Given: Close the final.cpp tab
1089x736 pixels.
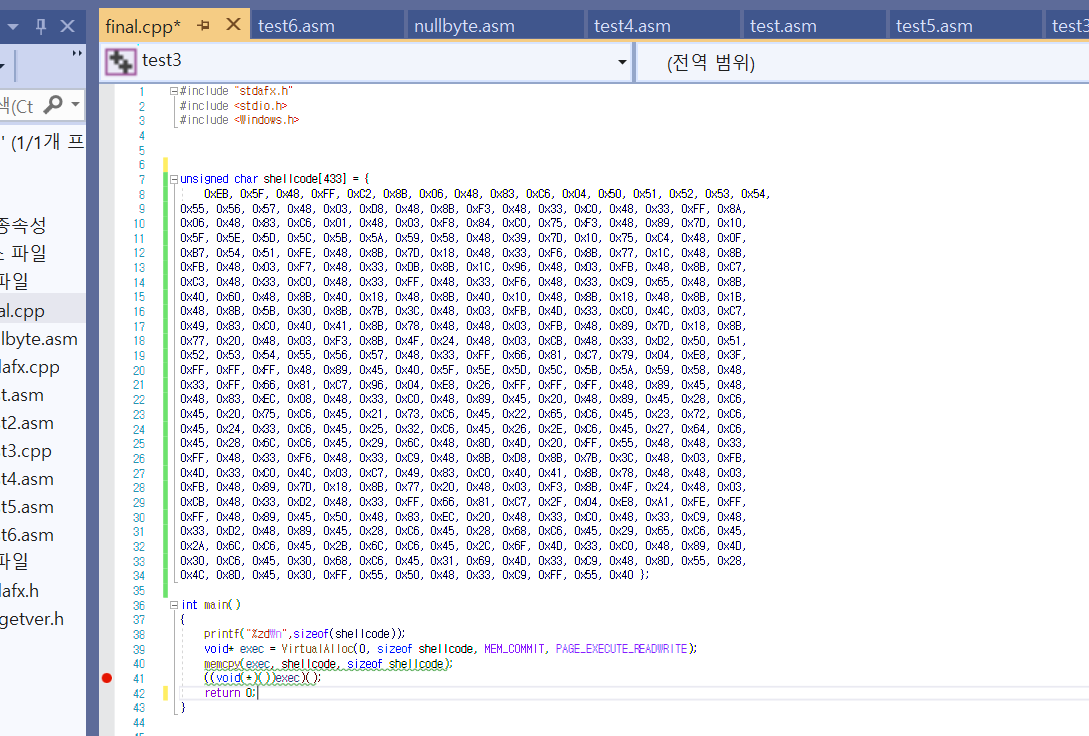Looking at the screenshot, I should pos(234,25).
